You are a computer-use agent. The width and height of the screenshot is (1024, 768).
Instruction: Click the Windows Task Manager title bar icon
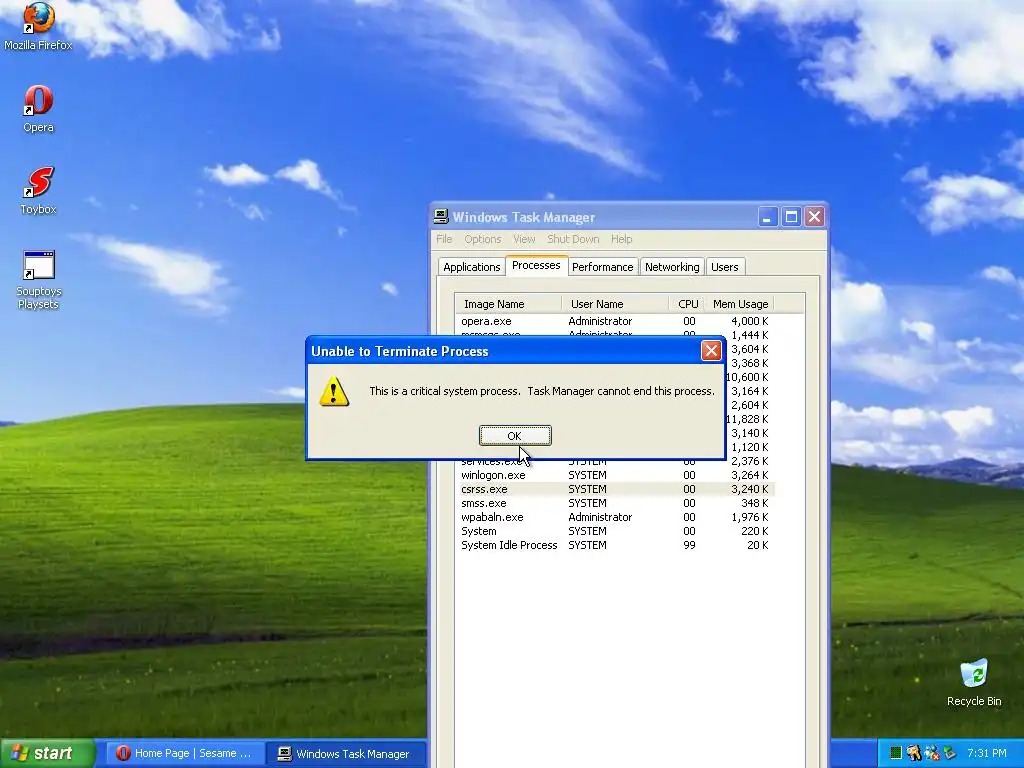441,217
